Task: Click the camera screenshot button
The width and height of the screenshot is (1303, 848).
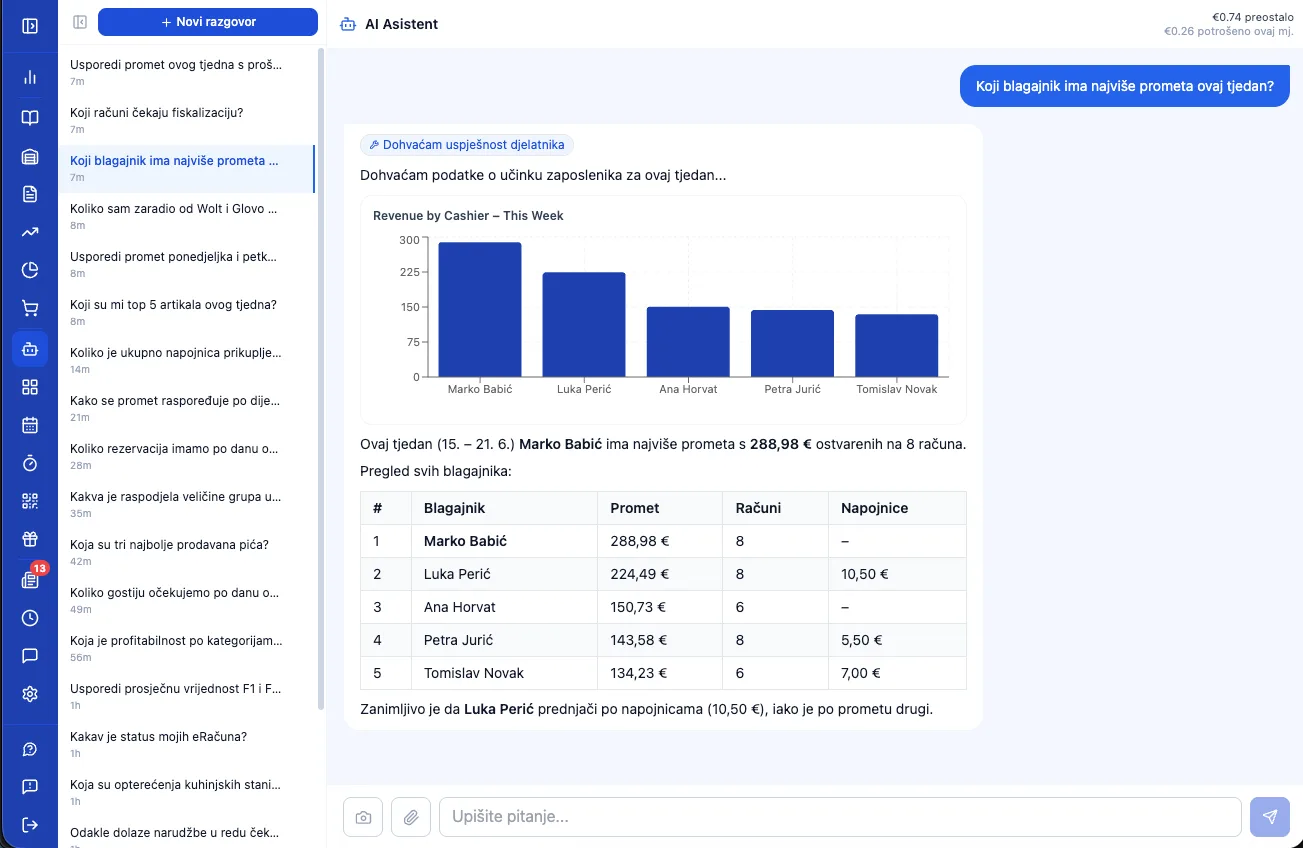Action: 363,817
